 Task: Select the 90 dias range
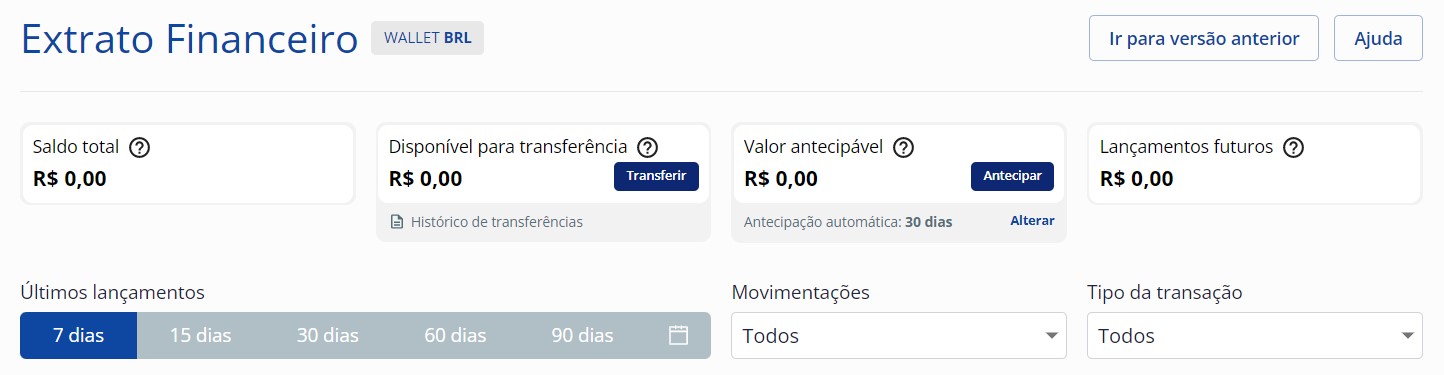(582, 335)
